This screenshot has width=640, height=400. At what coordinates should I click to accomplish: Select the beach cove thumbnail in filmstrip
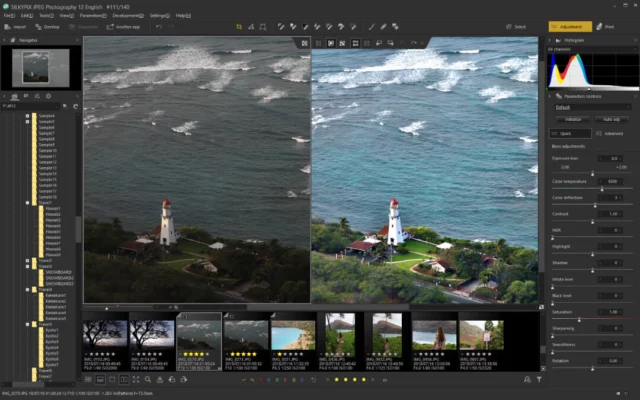pos(293,341)
